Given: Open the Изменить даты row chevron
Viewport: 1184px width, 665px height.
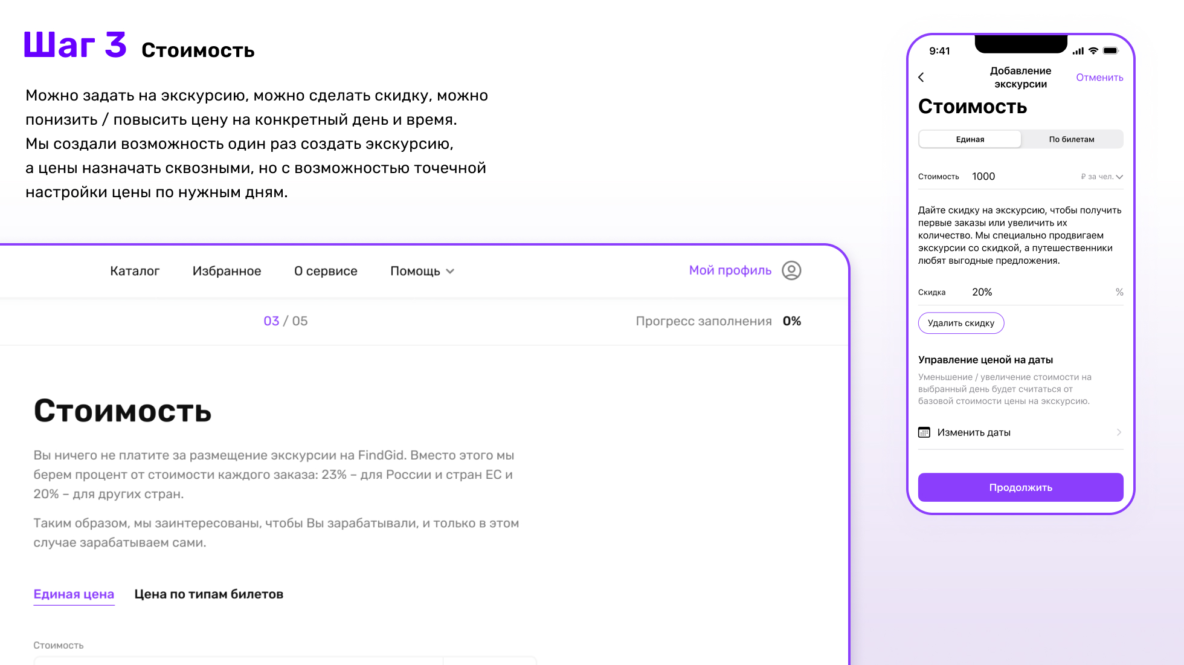Looking at the screenshot, I should coord(1118,432).
